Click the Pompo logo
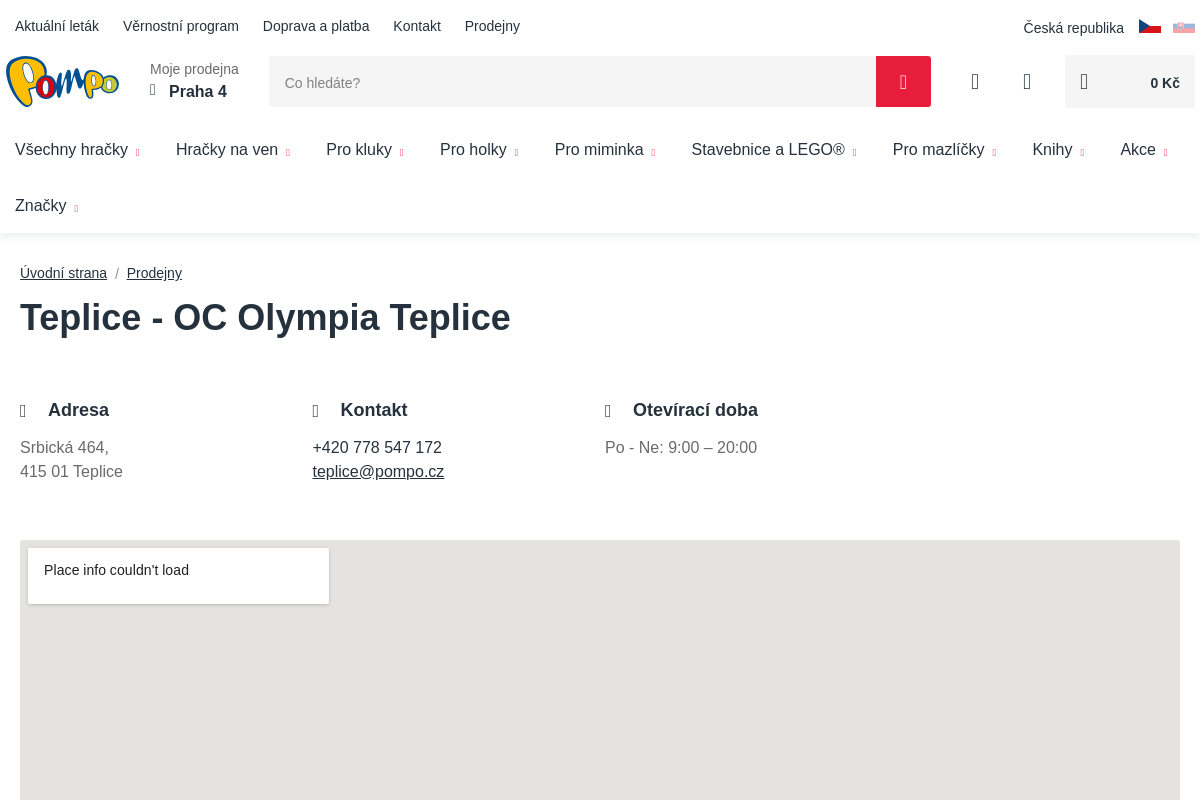 click(x=62, y=82)
